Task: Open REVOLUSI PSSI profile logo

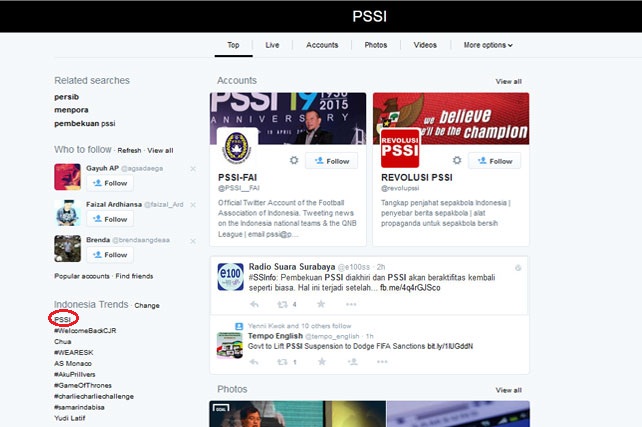Action: tap(400, 148)
